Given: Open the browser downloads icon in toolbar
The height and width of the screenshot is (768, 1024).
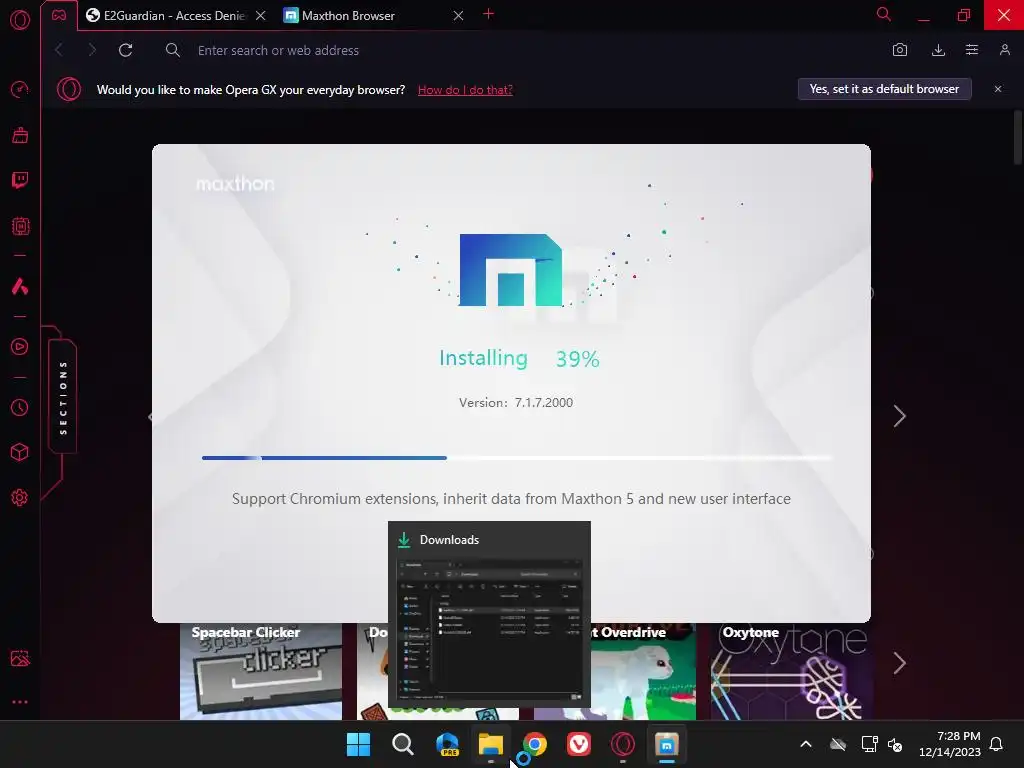Looking at the screenshot, I should [x=938, y=50].
